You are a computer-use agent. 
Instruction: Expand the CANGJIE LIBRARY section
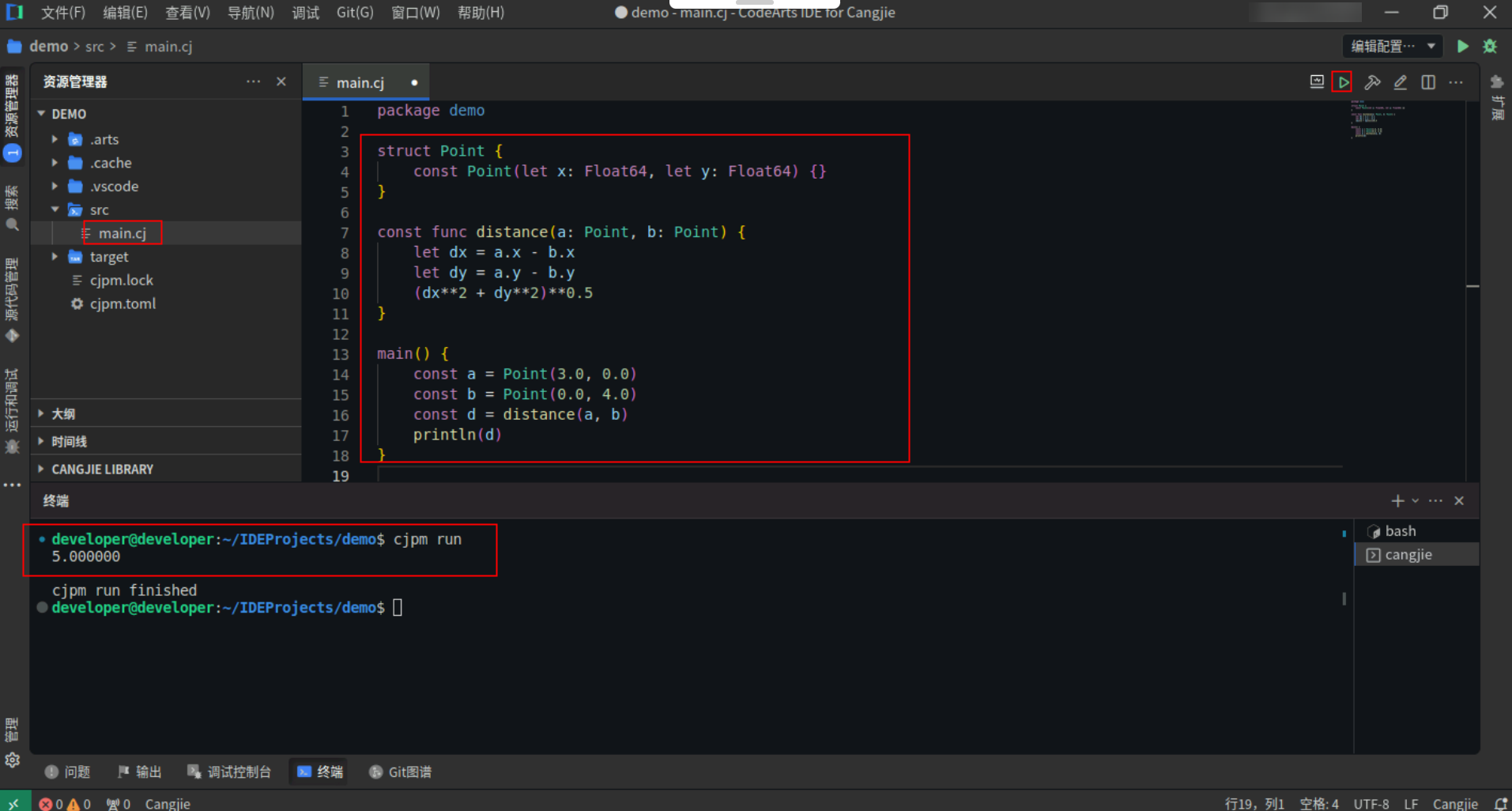102,470
